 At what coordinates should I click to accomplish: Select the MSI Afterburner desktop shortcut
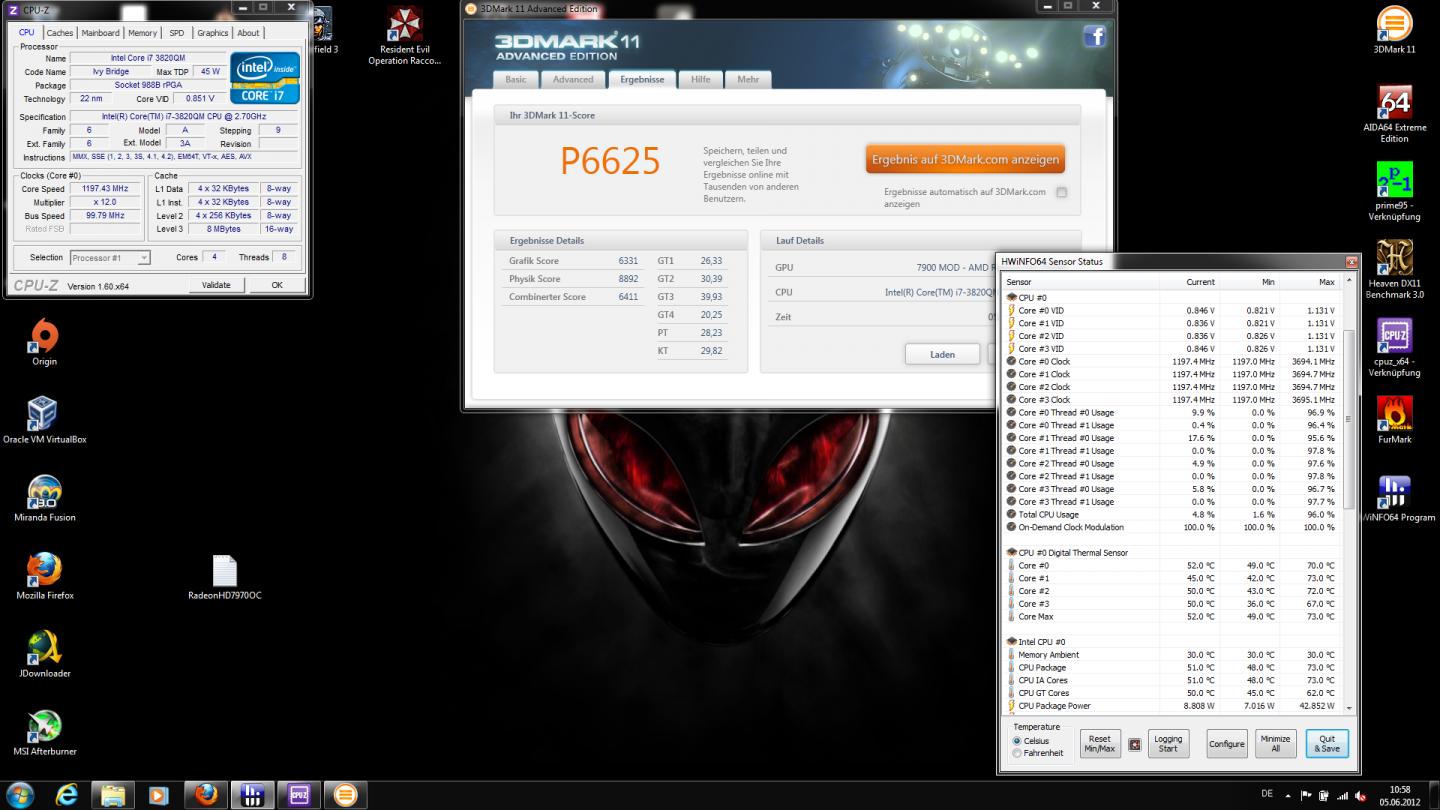click(44, 732)
